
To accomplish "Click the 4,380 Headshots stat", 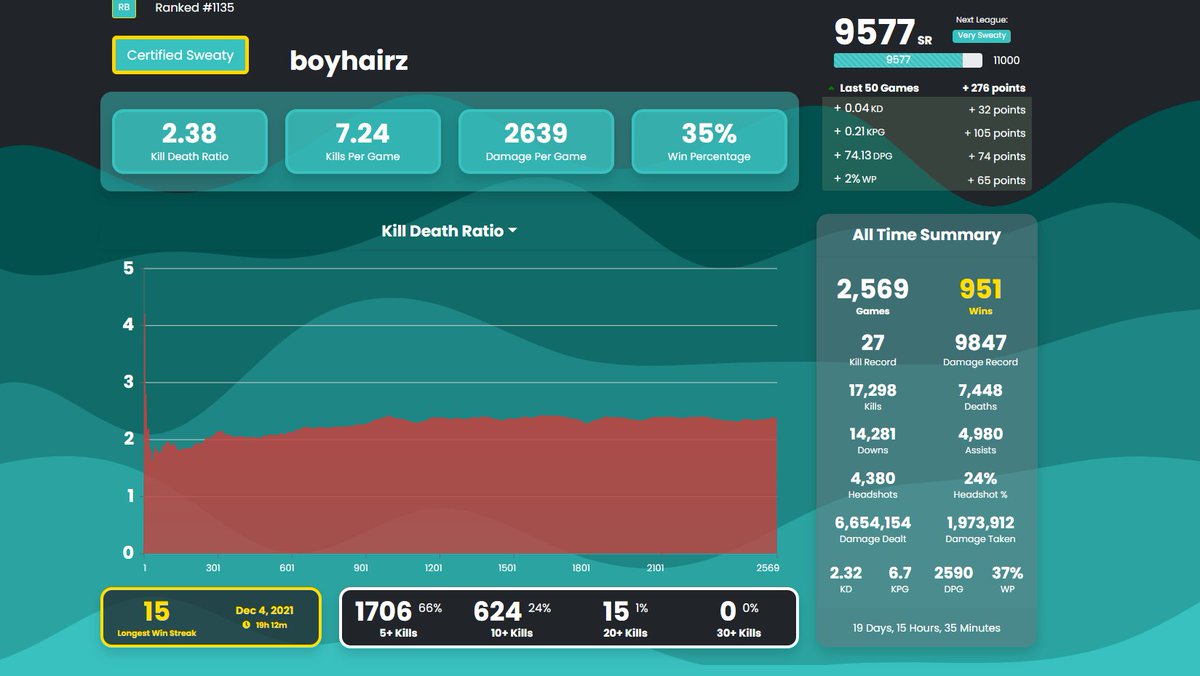I will 873,484.
